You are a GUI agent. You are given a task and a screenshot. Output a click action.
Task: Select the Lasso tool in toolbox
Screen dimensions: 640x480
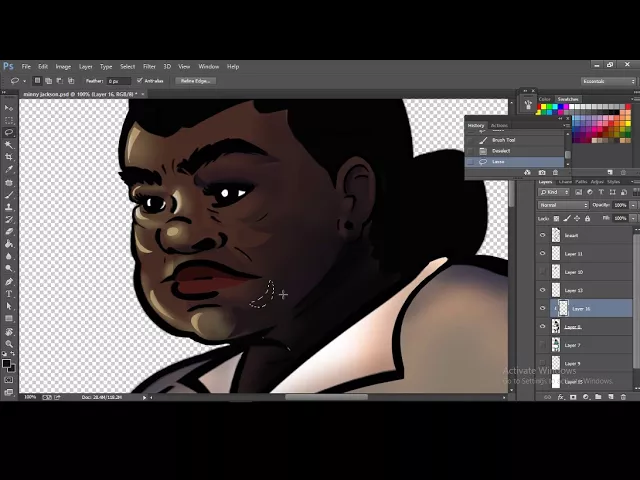pyautogui.click(x=9, y=133)
